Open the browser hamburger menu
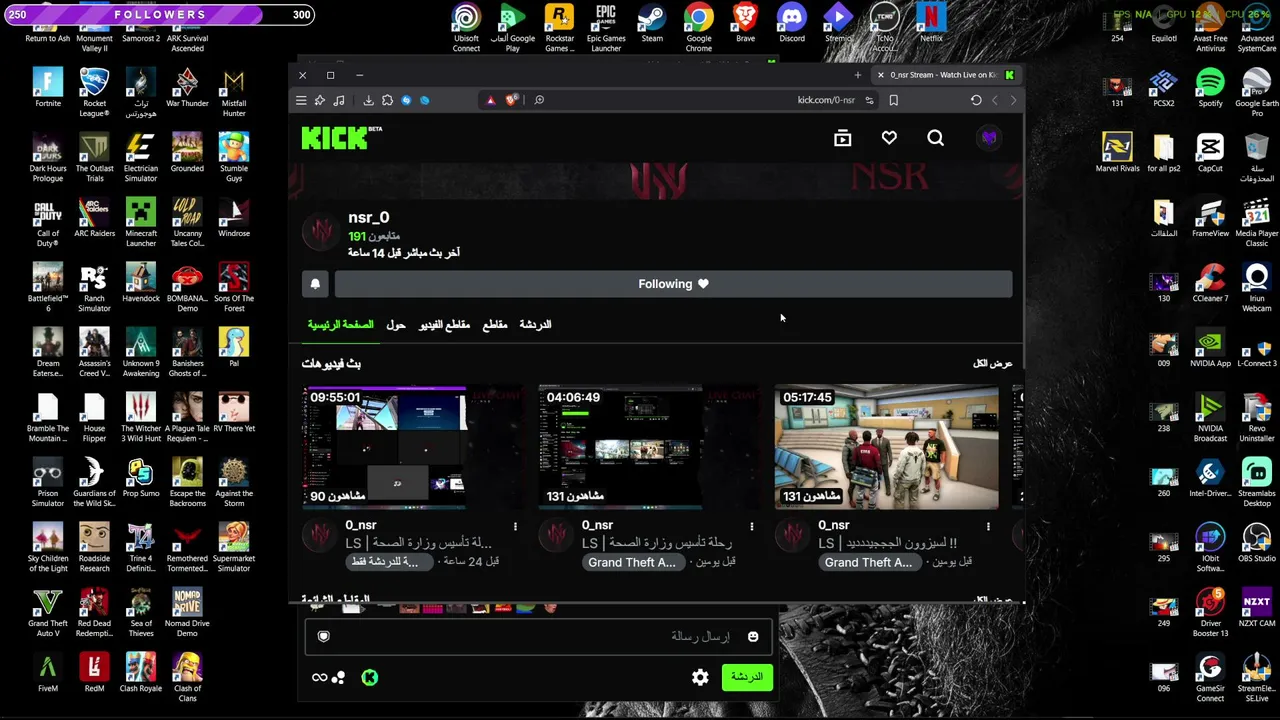This screenshot has width=1280, height=720. pyautogui.click(x=301, y=100)
